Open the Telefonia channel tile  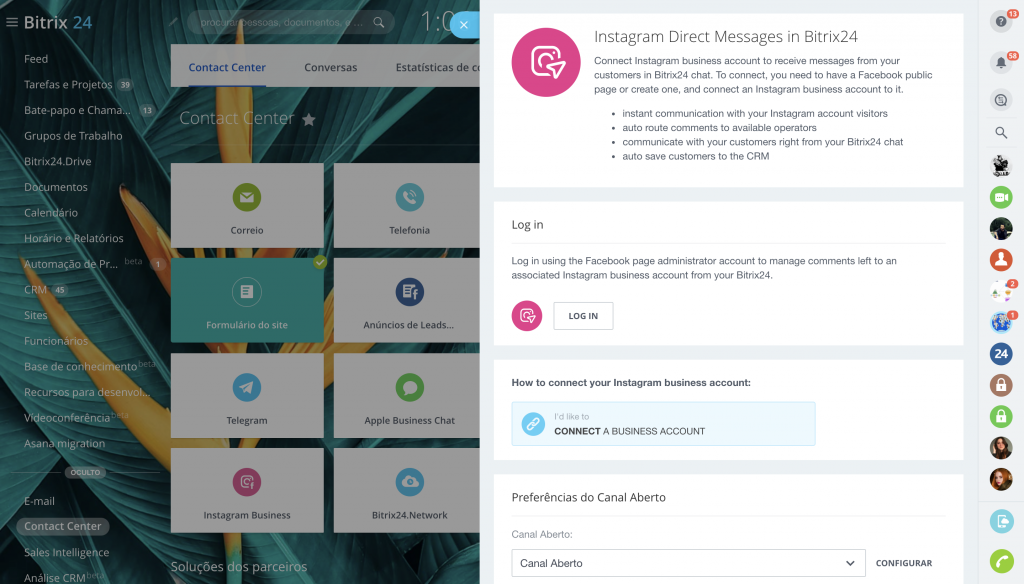pyautogui.click(x=409, y=210)
